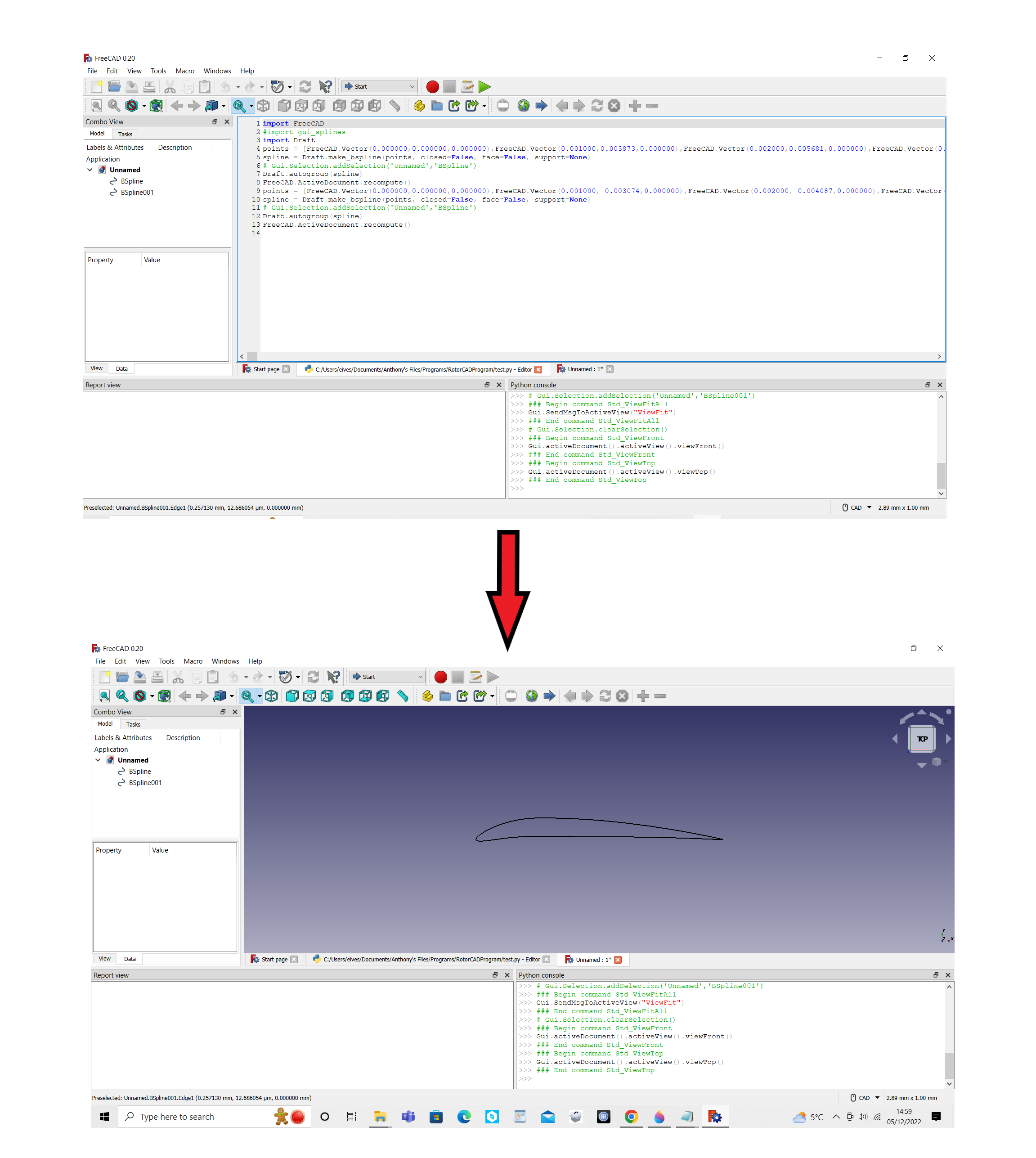Select BSpline001 in upper window tree
The height and width of the screenshot is (1158, 1036).
tap(131, 193)
